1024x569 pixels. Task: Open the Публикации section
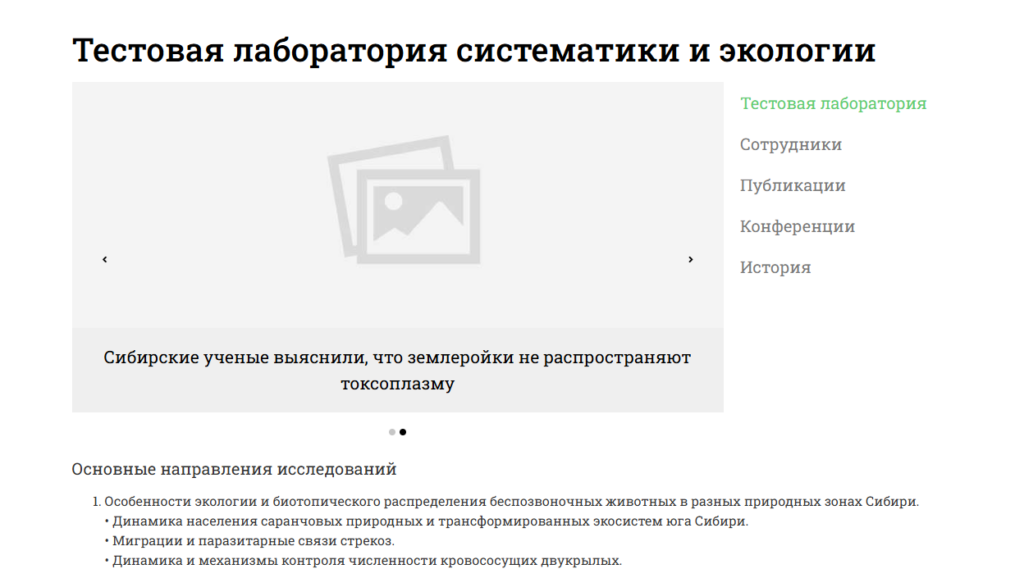(x=792, y=185)
